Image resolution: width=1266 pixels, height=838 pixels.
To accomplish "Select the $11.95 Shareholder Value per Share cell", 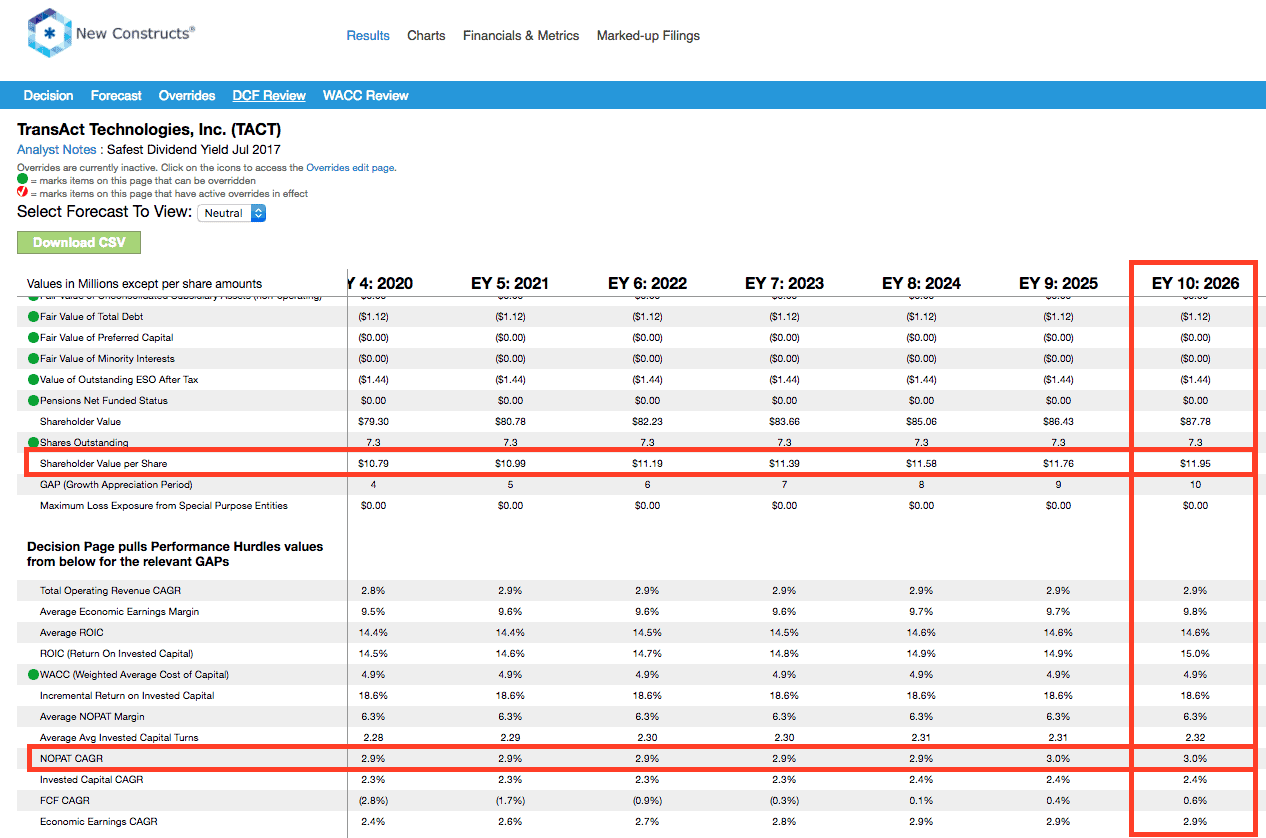I will (1195, 464).
